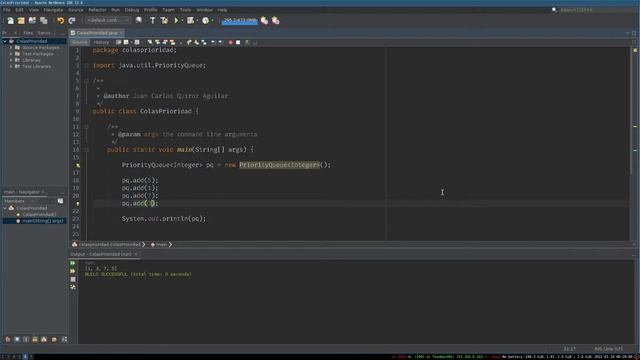Expand the Test Packages node

tap(11, 54)
